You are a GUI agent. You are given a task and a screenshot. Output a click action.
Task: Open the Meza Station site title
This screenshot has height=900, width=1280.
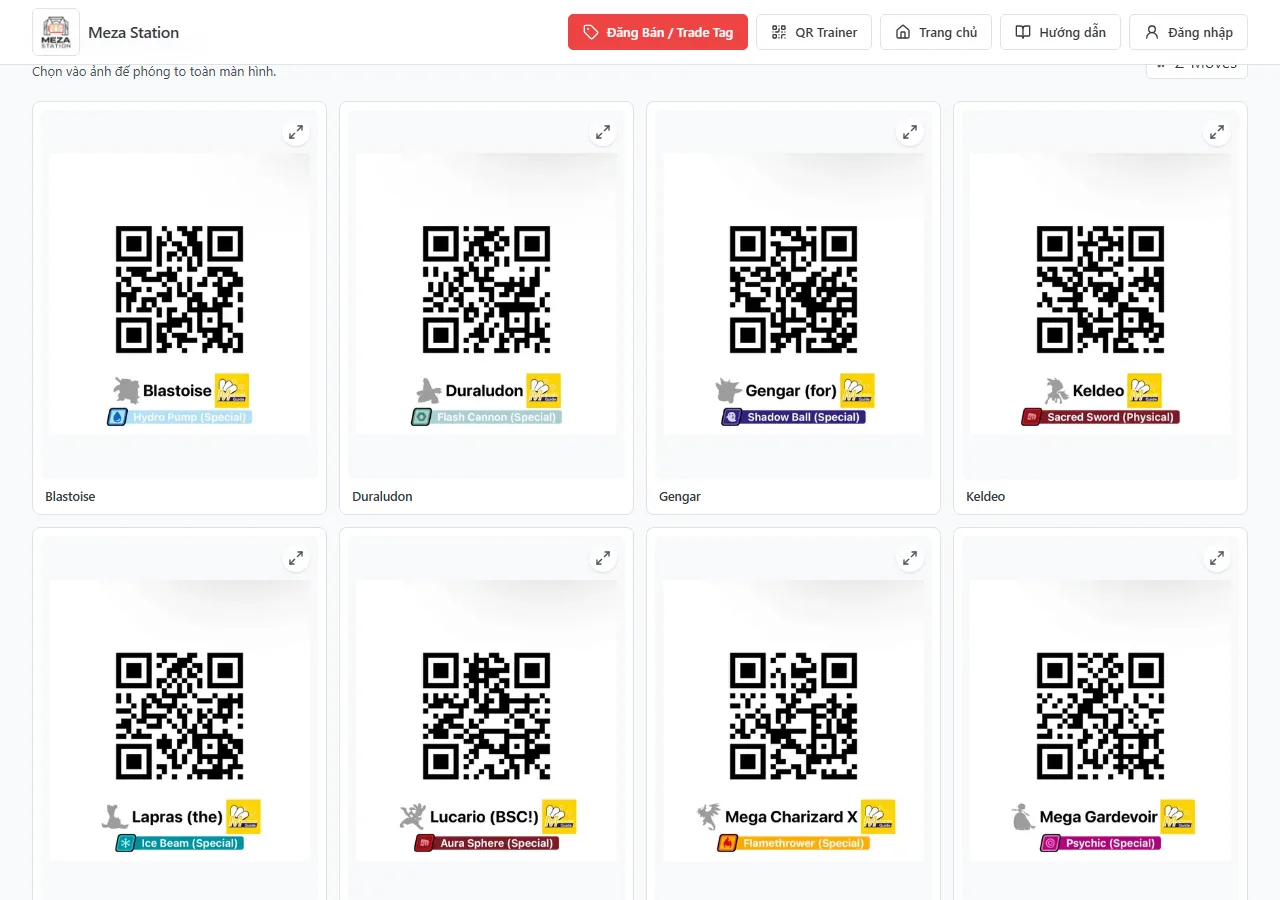click(134, 32)
